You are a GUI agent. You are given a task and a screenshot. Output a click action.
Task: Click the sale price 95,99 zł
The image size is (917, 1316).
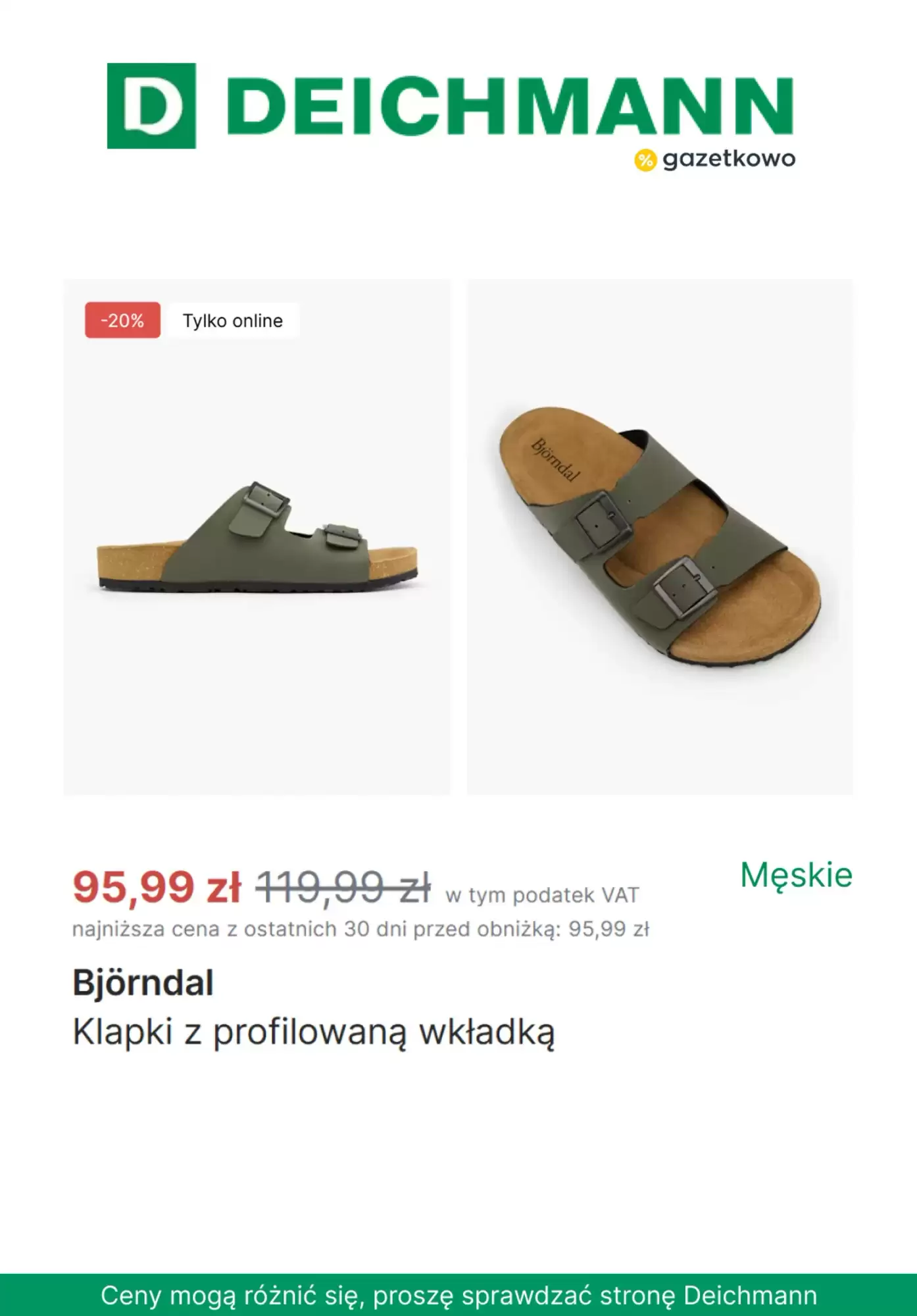[x=157, y=886]
